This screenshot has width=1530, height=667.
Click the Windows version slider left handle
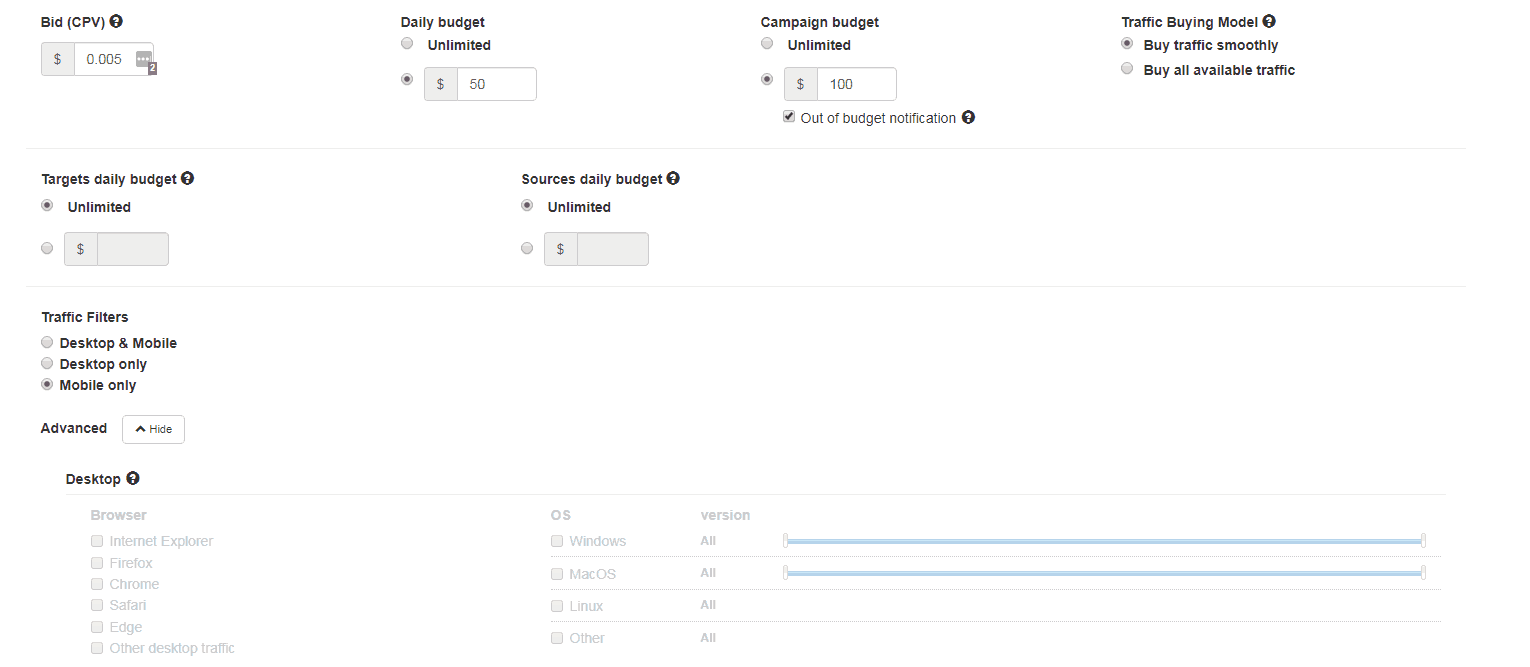[x=786, y=541]
